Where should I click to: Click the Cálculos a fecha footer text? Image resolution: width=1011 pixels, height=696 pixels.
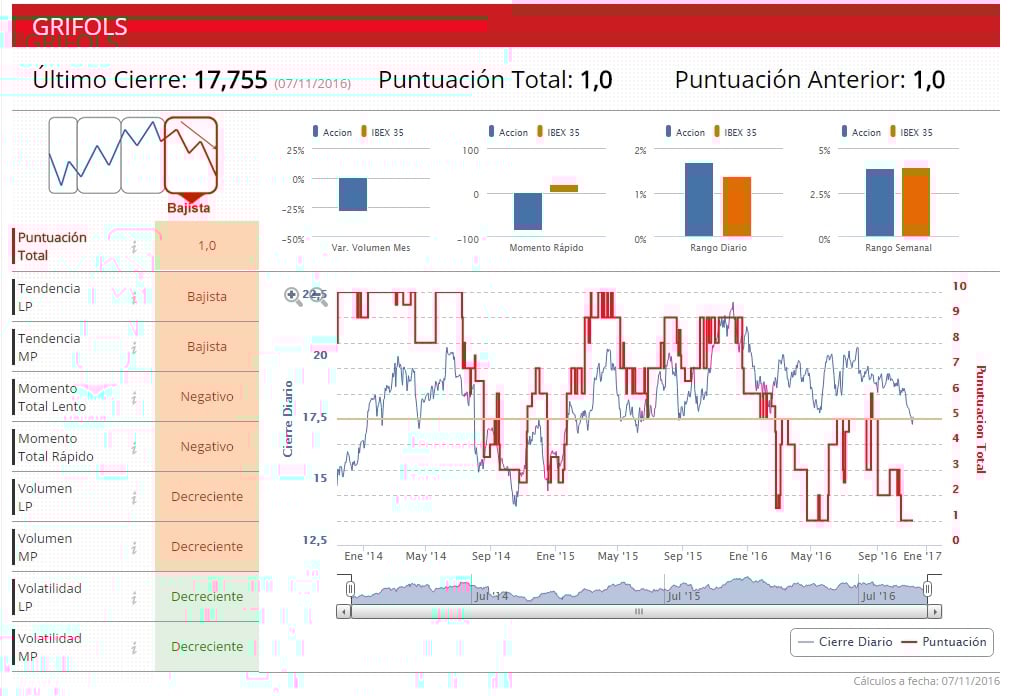927,681
